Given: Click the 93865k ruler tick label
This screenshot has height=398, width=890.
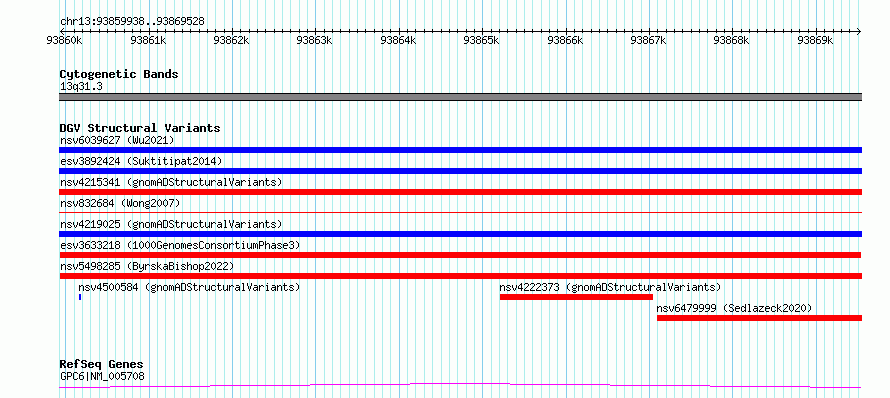Looking at the screenshot, I should click(481, 40).
